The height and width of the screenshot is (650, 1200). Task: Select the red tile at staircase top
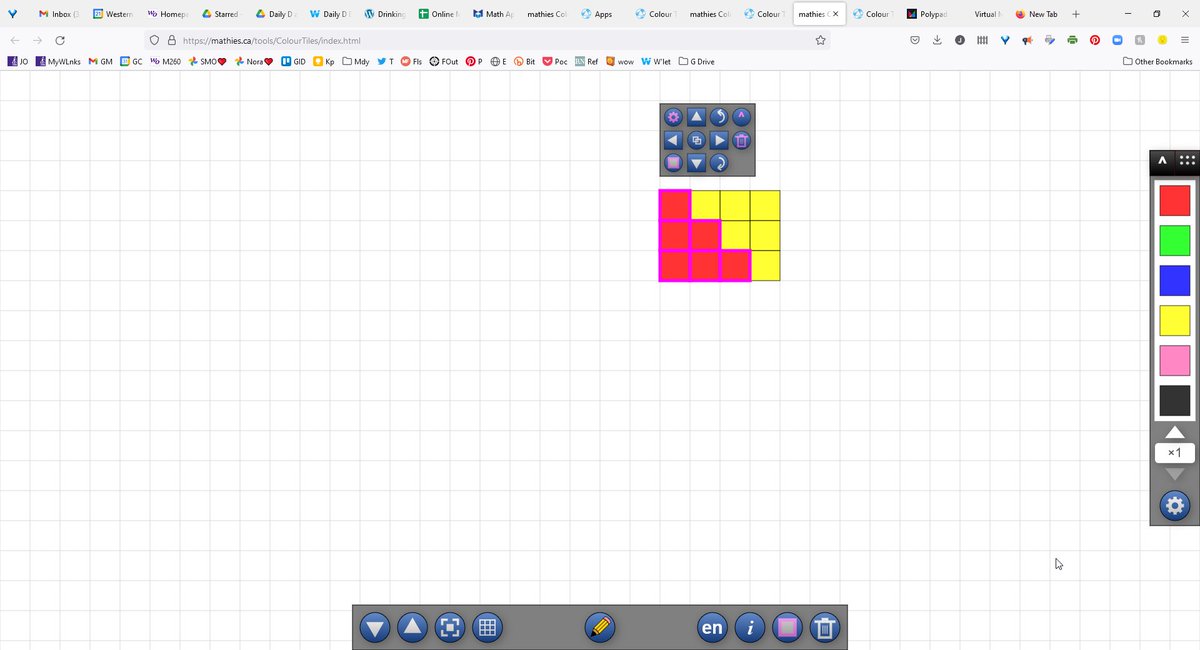pyautogui.click(x=675, y=205)
